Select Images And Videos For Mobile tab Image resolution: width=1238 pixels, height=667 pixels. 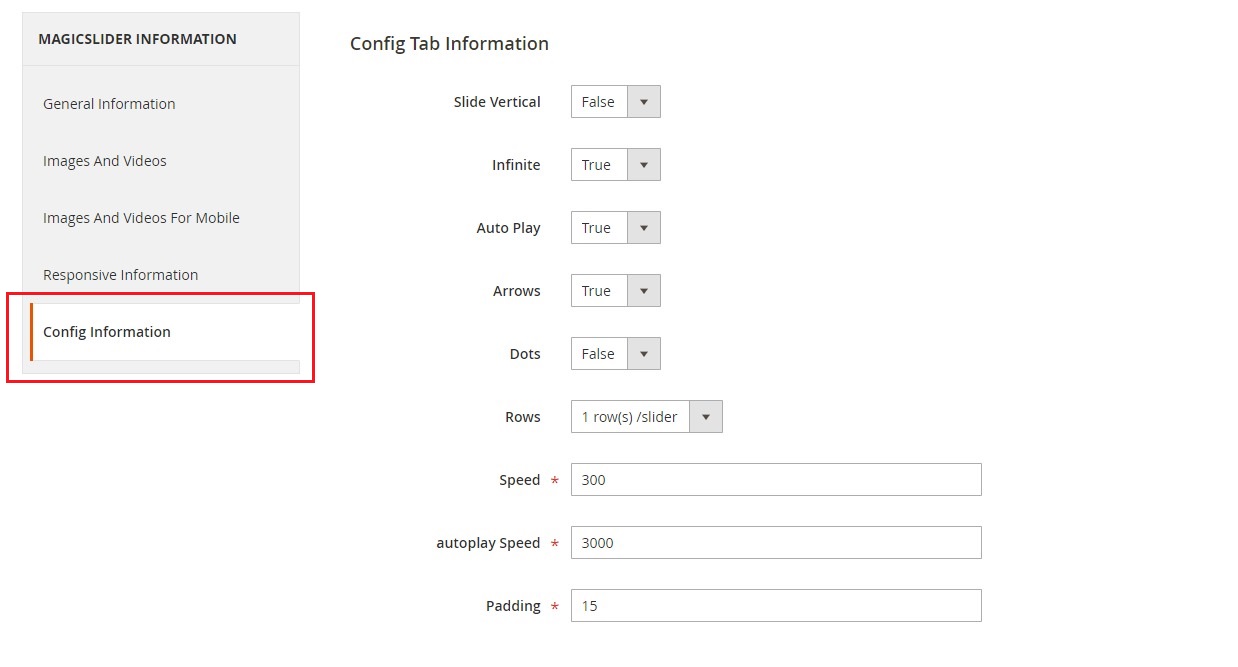141,218
